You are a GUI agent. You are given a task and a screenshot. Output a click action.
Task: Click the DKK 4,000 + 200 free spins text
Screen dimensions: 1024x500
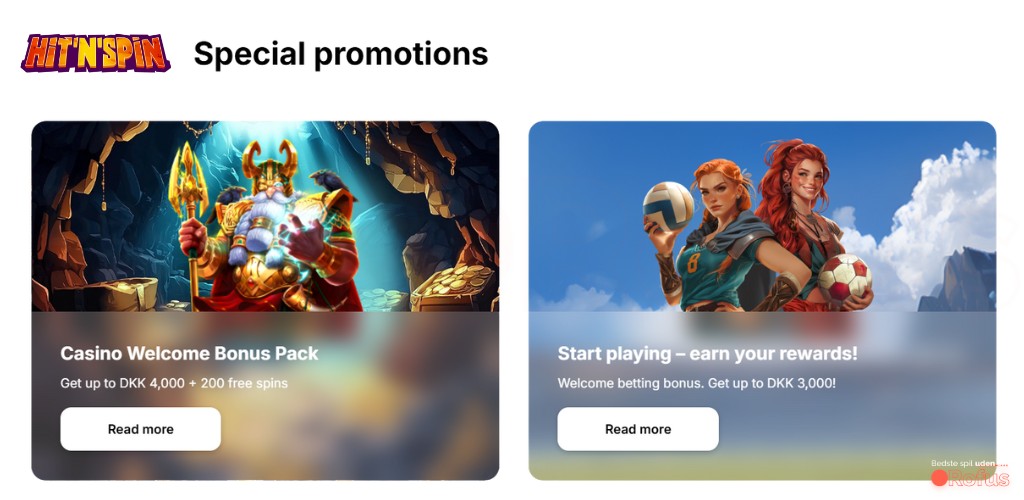pyautogui.click(x=174, y=383)
